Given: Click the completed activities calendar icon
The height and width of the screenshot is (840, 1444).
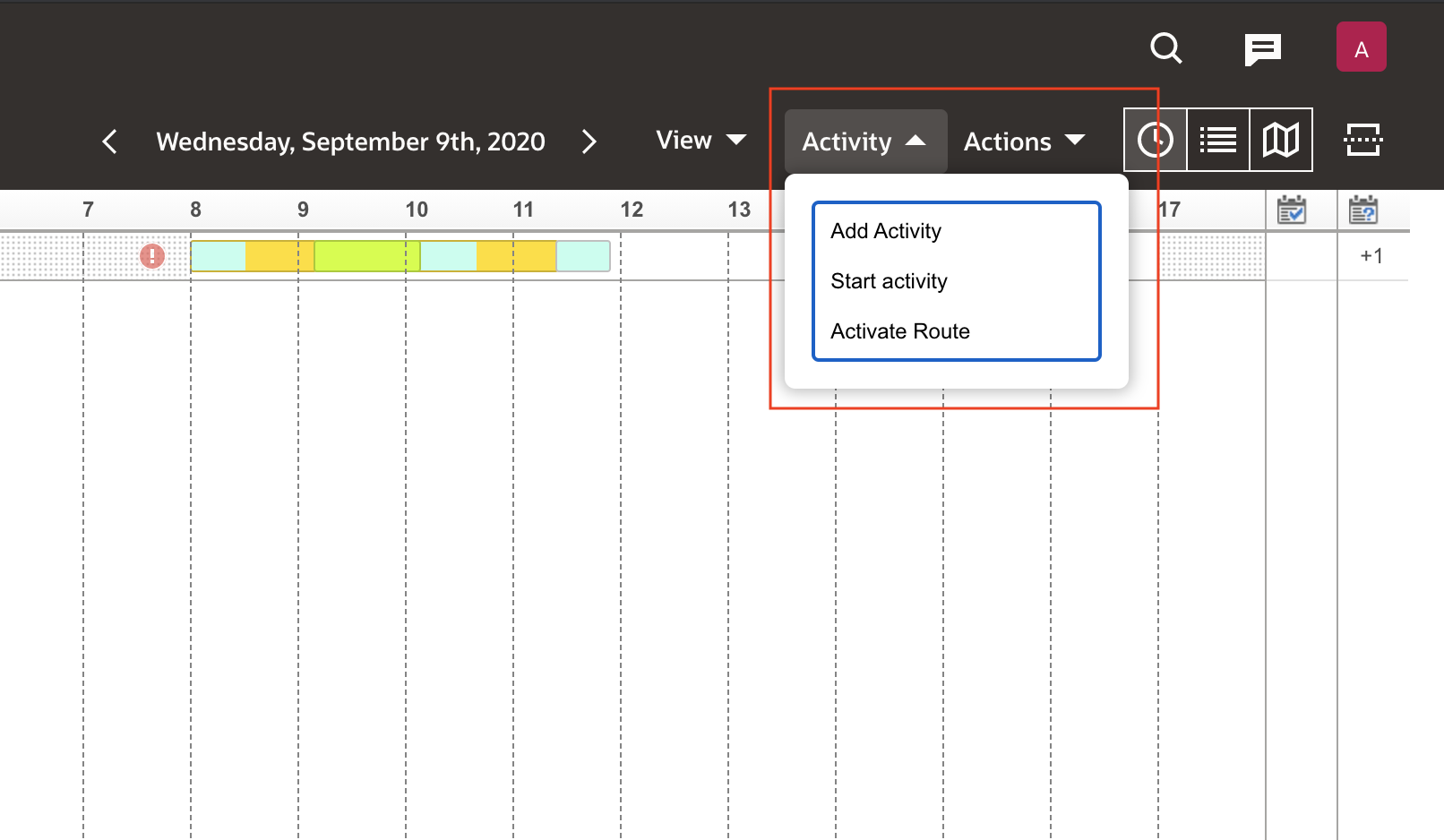Looking at the screenshot, I should 1293,209.
